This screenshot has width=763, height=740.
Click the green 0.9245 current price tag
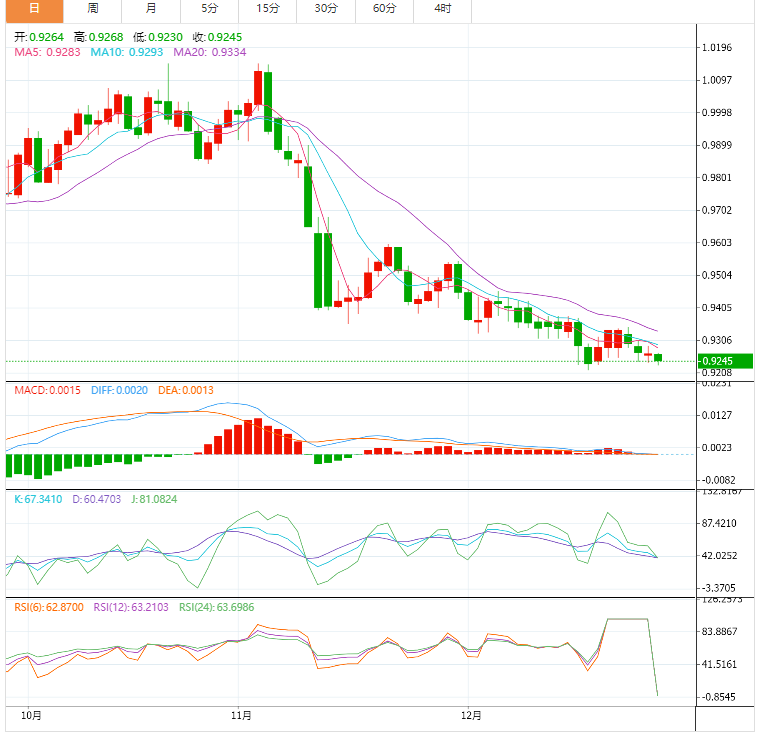725,361
